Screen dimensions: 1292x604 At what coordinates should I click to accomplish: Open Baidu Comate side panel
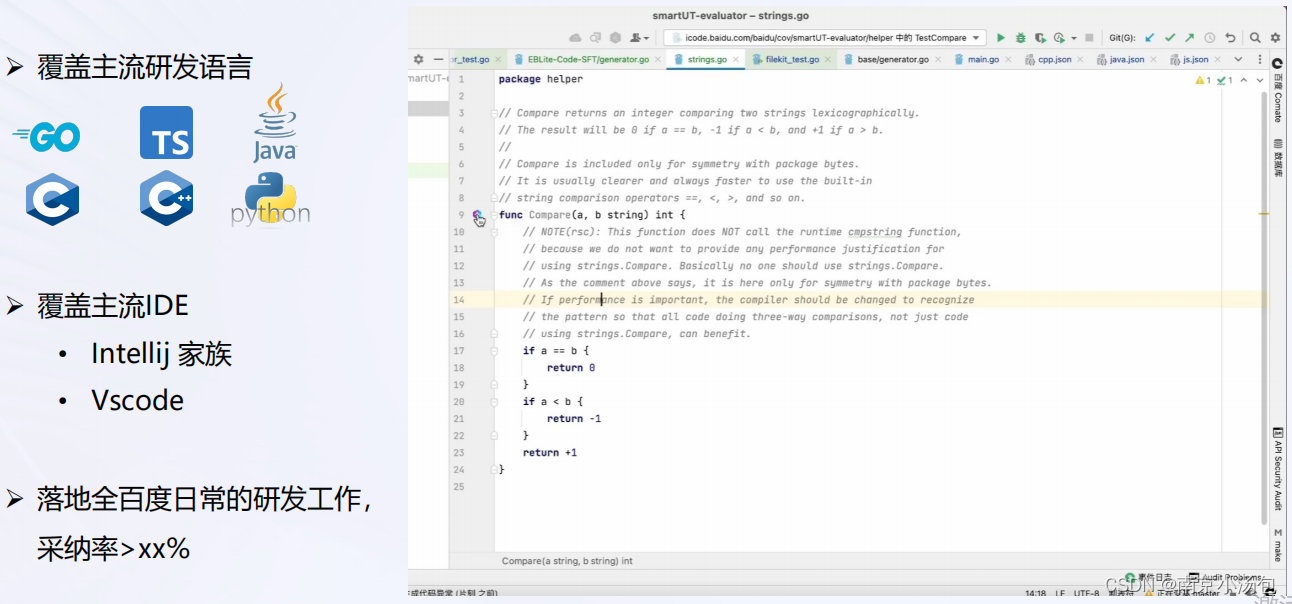[1277, 92]
